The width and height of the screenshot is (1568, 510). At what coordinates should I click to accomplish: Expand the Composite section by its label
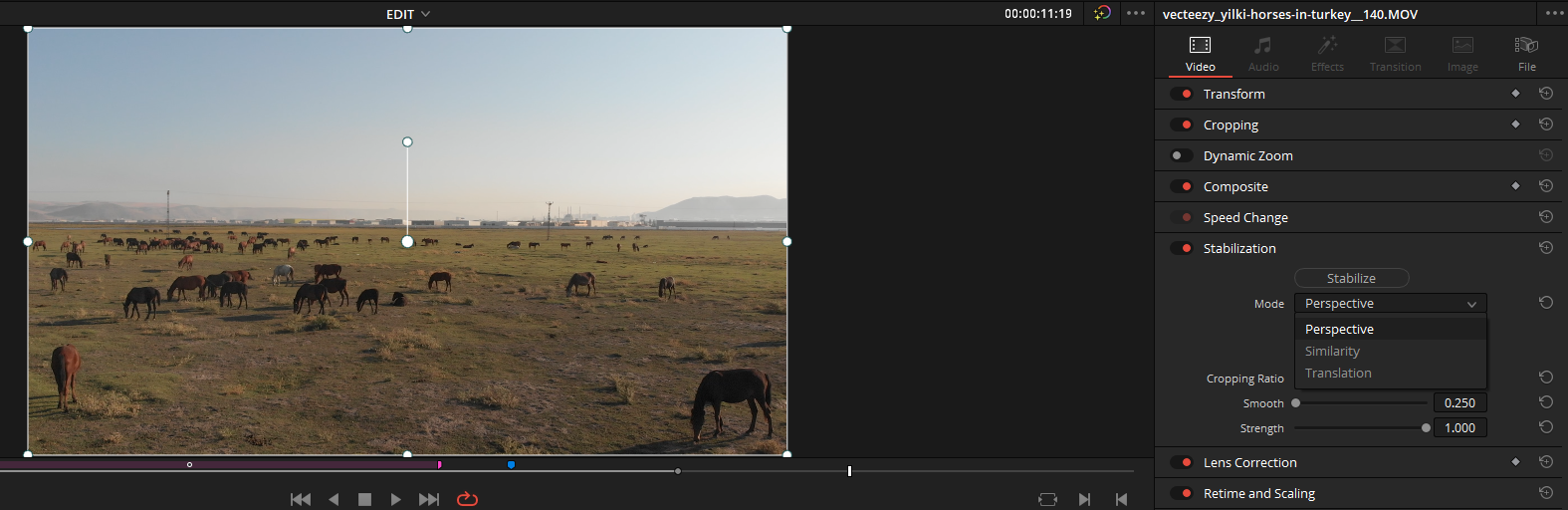click(1235, 186)
